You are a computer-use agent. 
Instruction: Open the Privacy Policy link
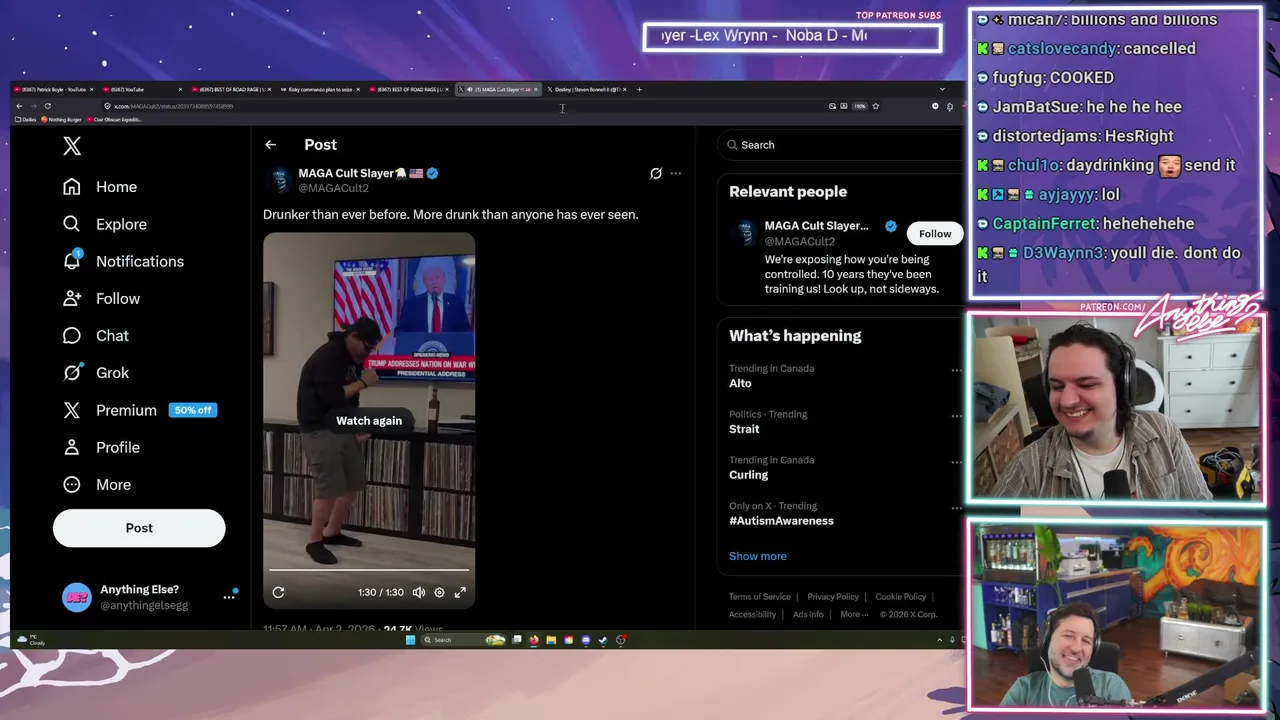[x=833, y=597]
